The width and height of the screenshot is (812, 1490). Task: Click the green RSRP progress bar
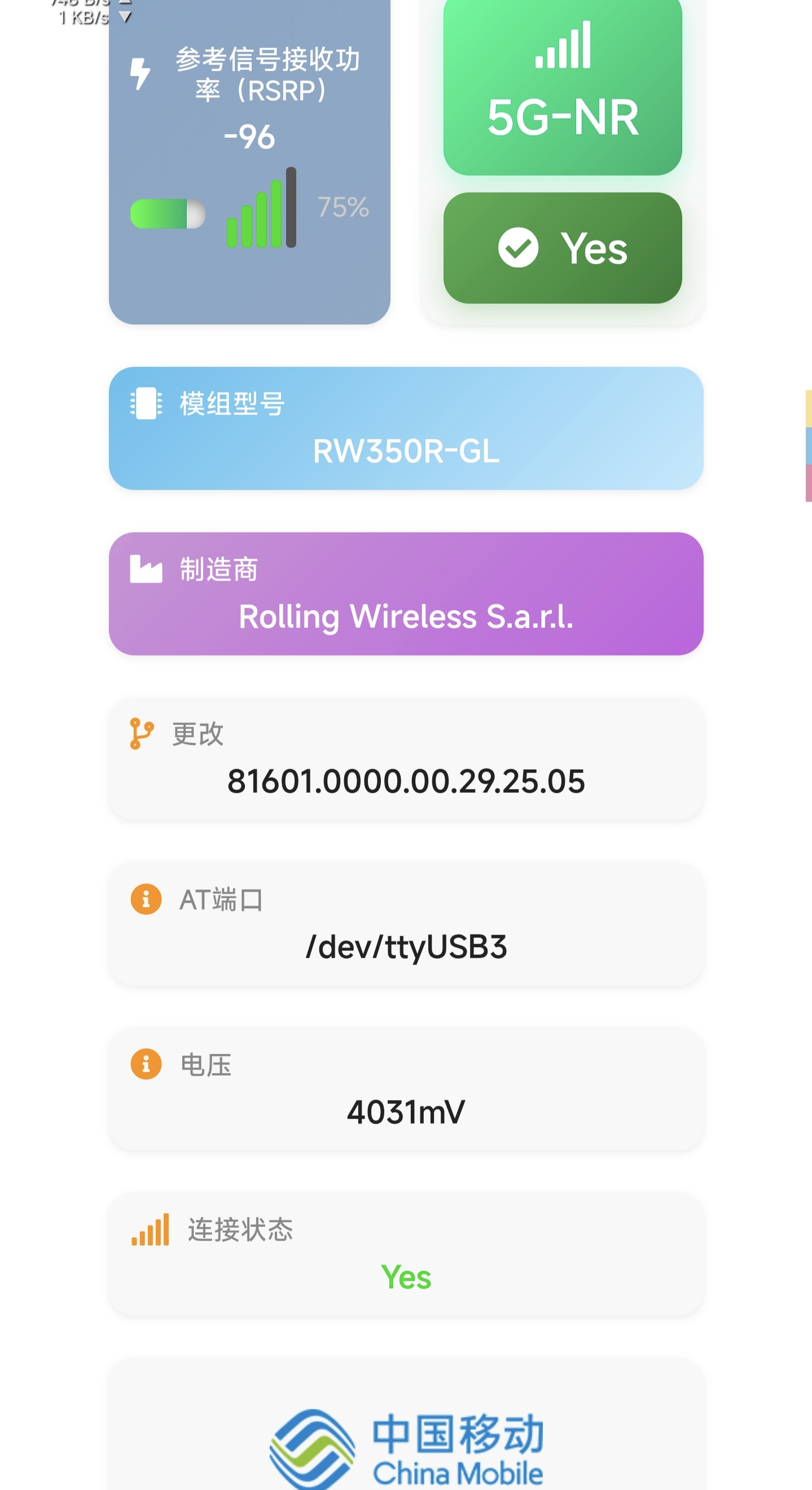coord(168,214)
